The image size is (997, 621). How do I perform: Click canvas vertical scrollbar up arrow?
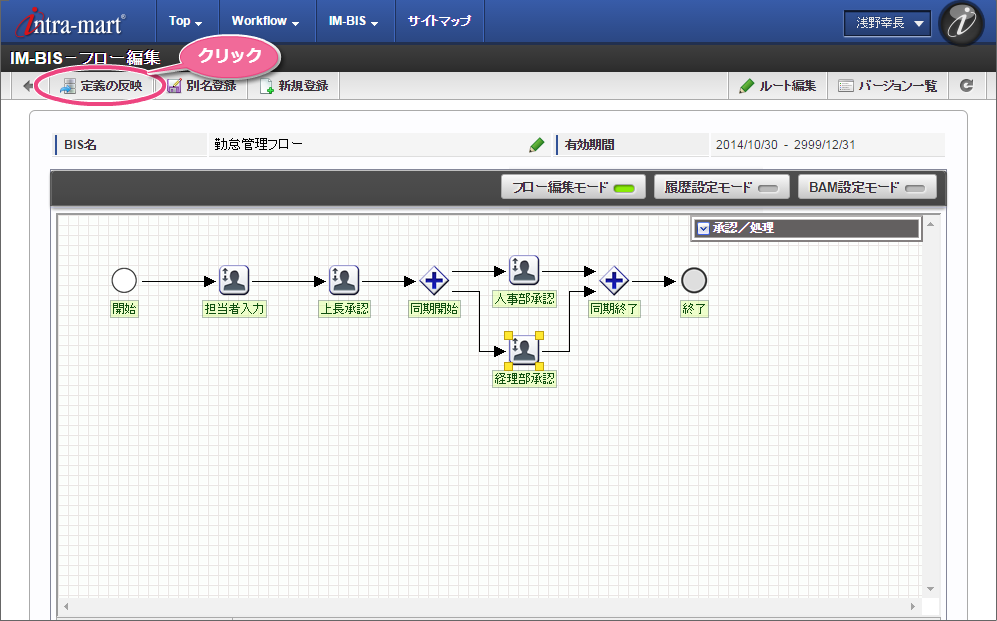pyautogui.click(x=930, y=224)
